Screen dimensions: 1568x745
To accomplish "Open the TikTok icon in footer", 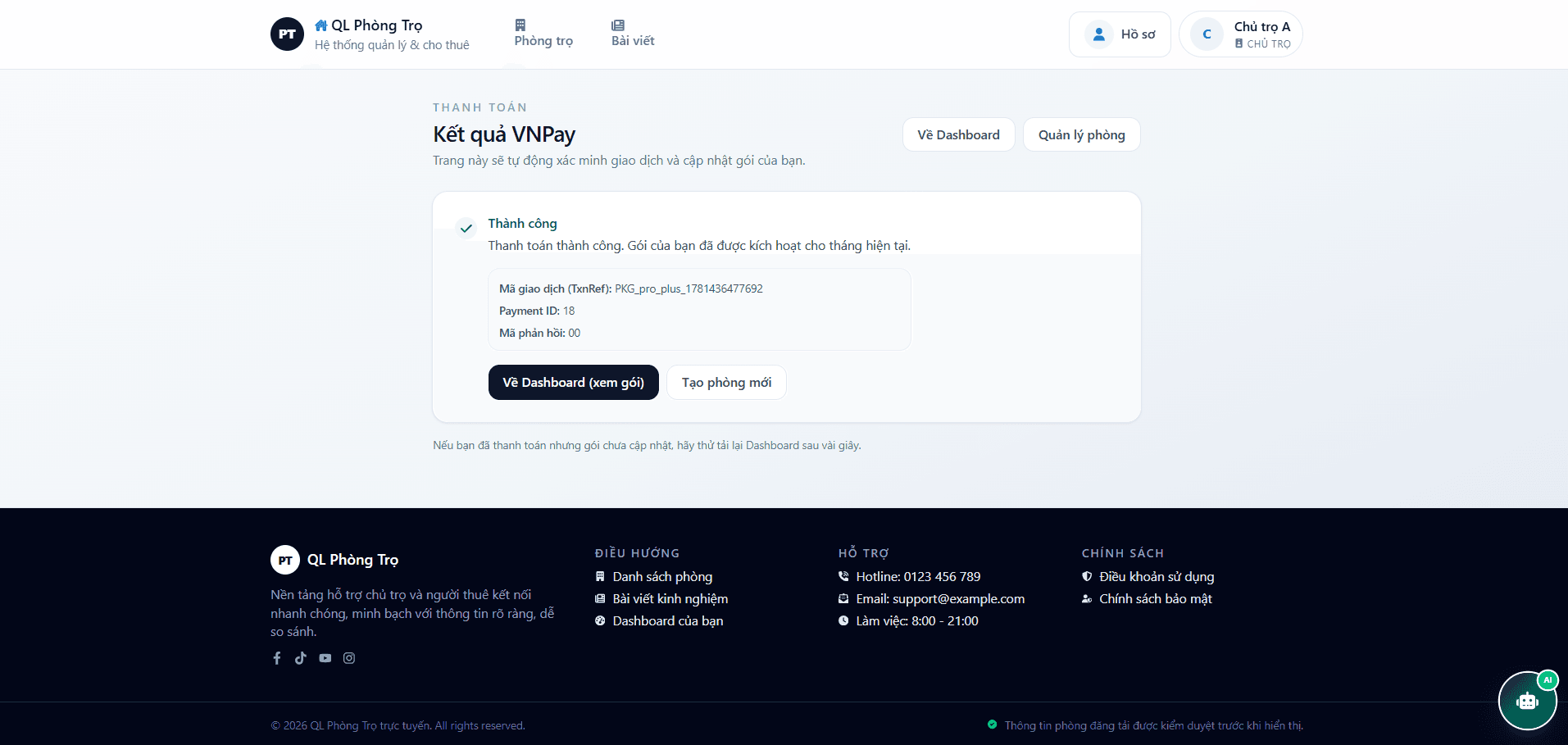I will 301,658.
